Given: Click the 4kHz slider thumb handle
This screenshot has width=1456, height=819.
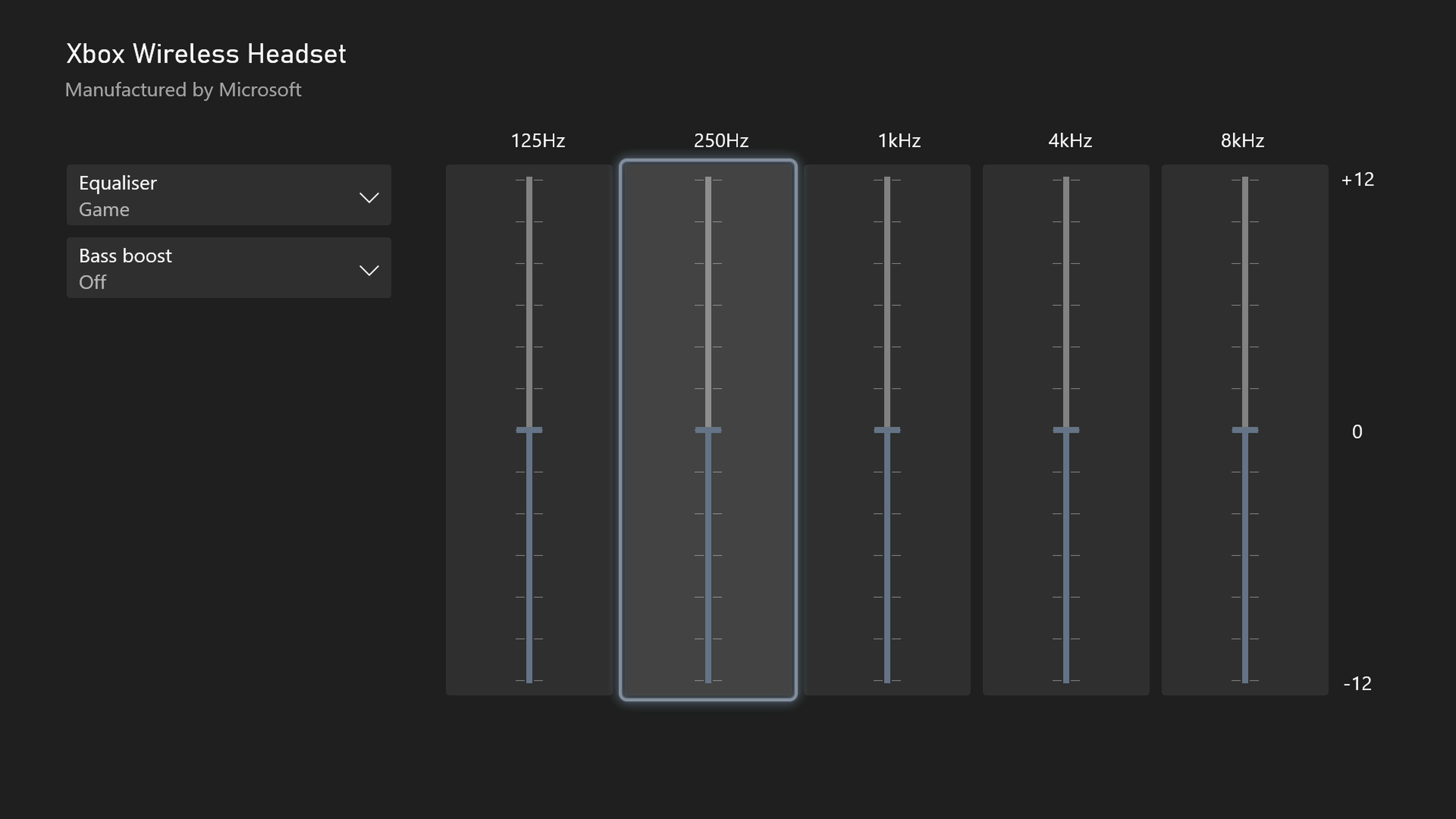Looking at the screenshot, I should (x=1066, y=430).
